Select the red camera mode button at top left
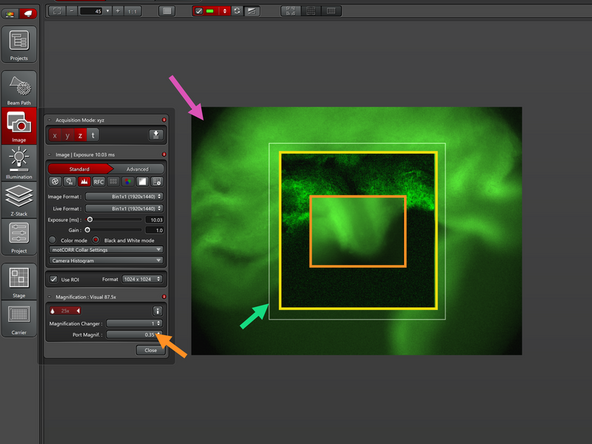592x444 pixels. (28, 14)
